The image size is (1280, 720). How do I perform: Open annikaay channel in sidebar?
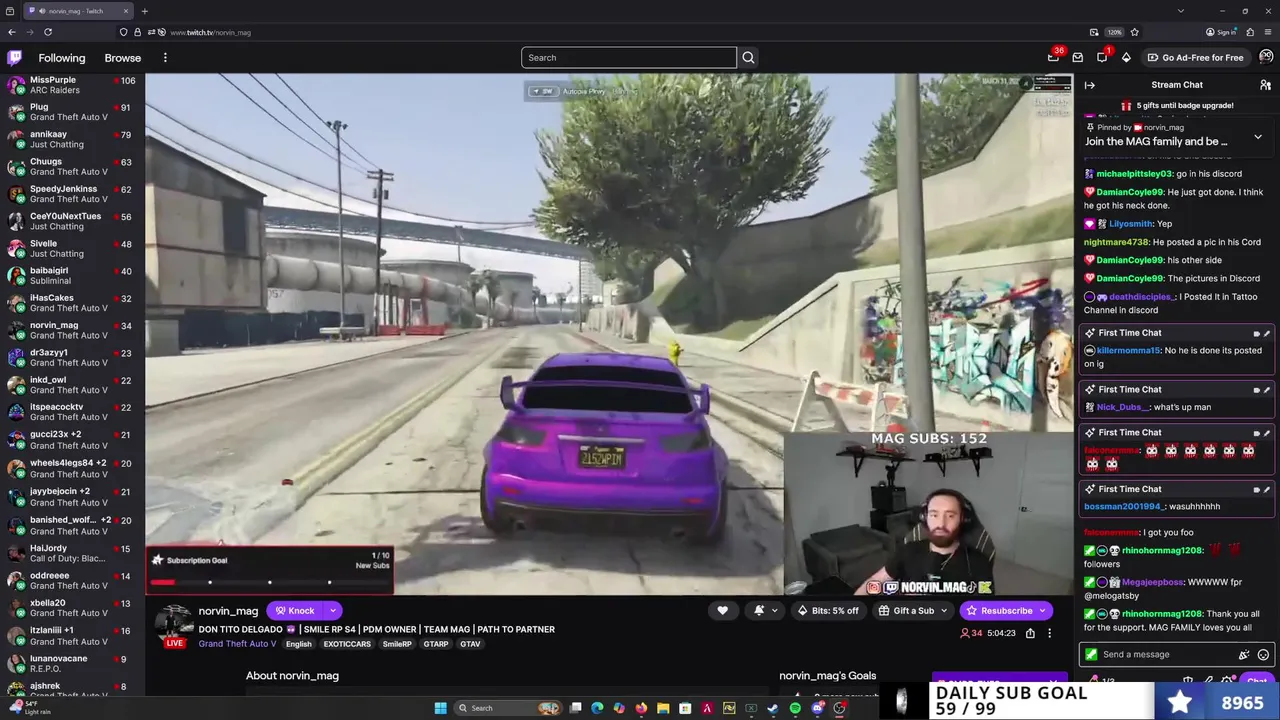tap(72, 140)
